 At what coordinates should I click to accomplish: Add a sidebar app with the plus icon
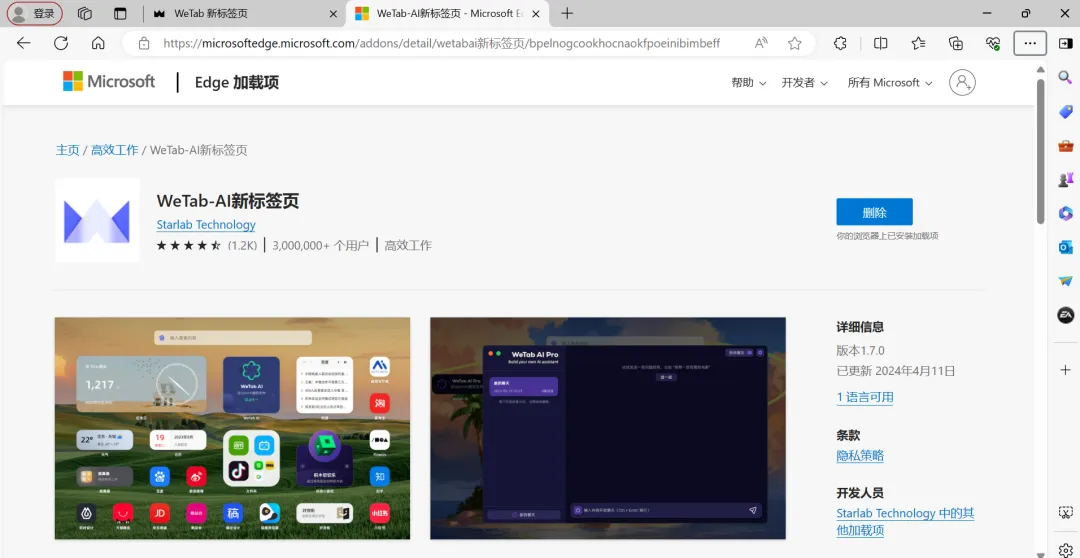coord(1066,370)
